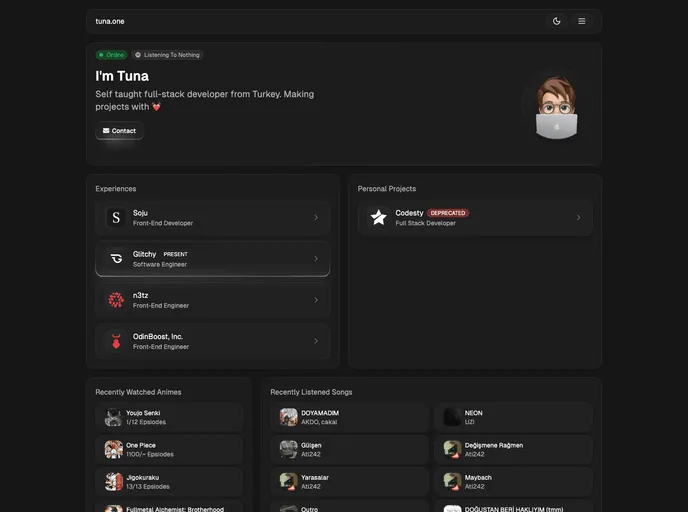Select the DOYAMADIM song title
The height and width of the screenshot is (512, 688).
(320, 413)
